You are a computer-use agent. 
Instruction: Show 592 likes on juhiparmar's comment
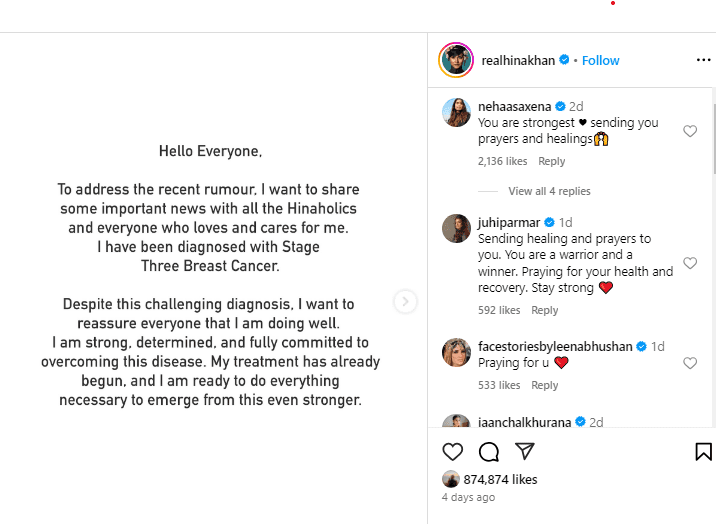[x=499, y=310]
